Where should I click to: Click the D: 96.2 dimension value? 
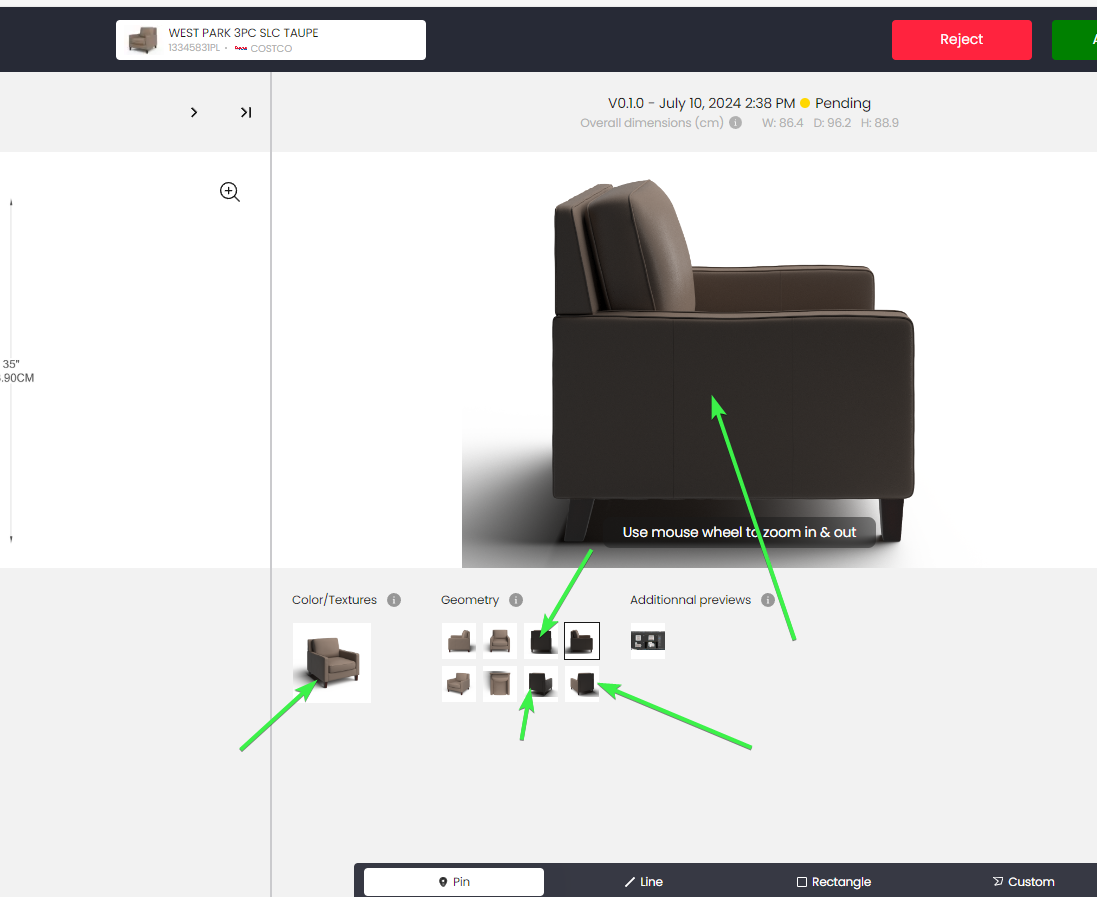832,122
